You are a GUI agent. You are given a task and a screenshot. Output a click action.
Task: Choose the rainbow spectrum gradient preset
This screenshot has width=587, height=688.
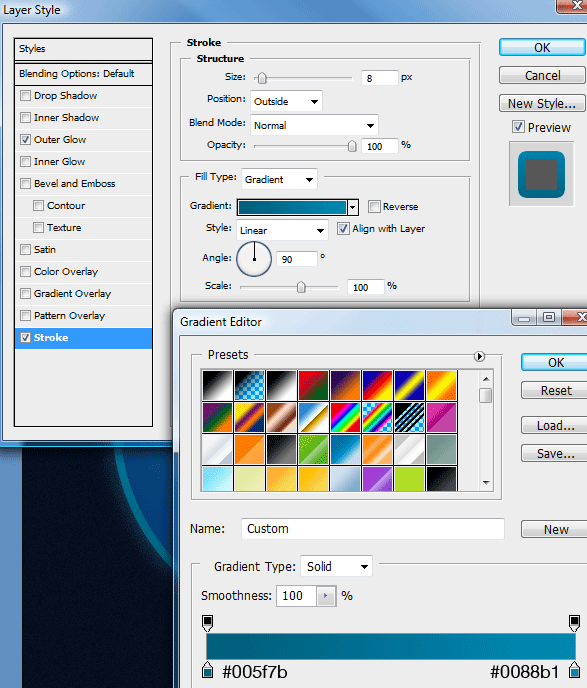pyautogui.click(x=345, y=417)
